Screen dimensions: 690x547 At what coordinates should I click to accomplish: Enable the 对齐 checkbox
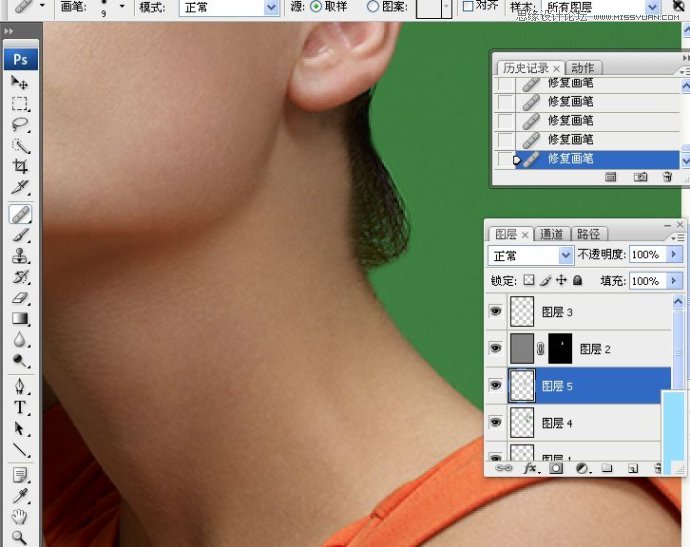[468, 6]
